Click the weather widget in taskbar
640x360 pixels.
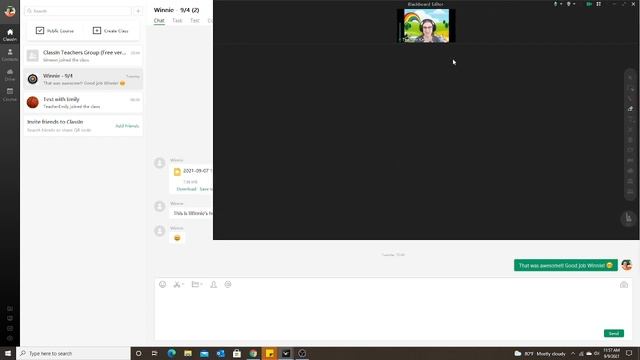540,353
